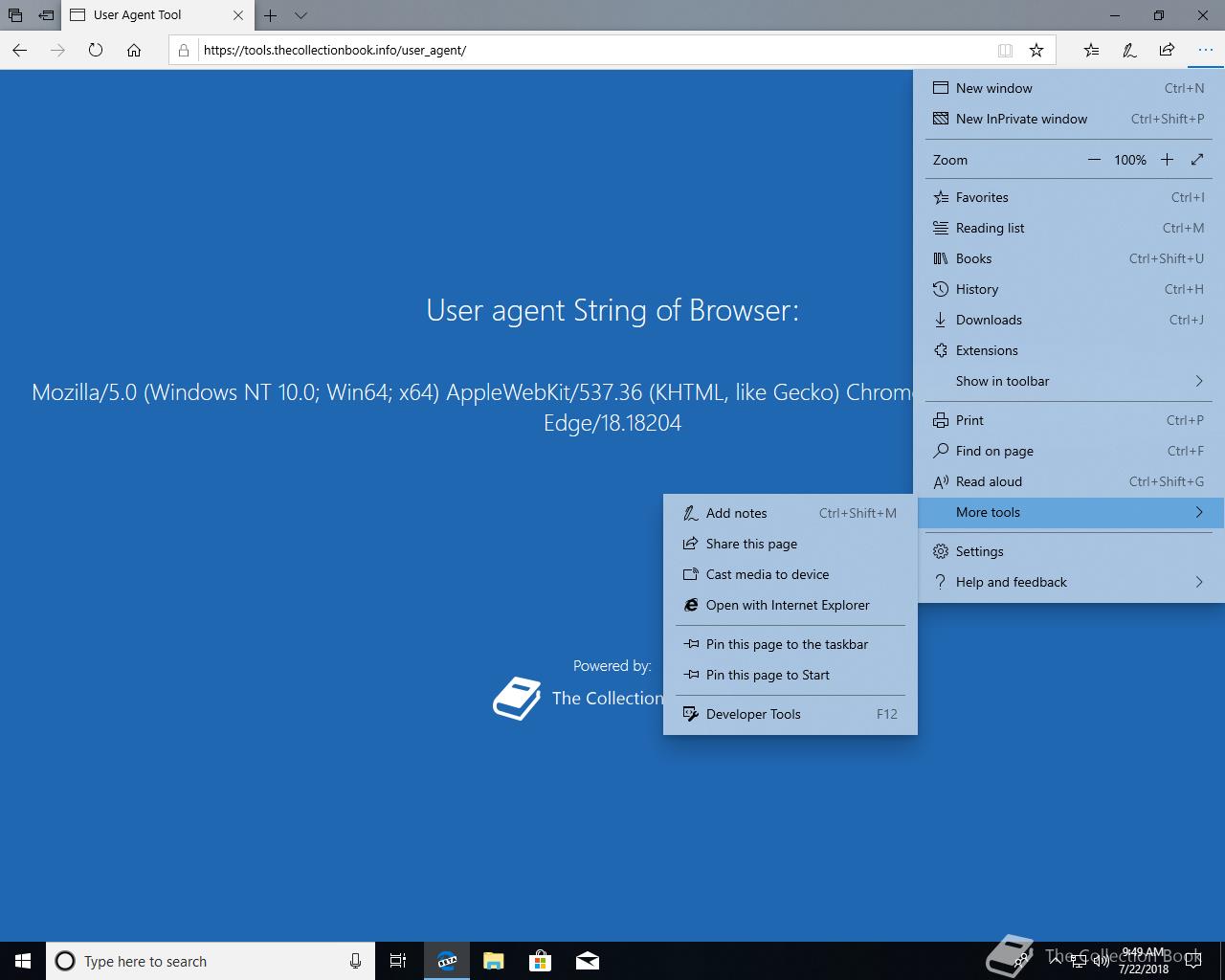This screenshot has height=980, width=1225.
Task: Pin this page to Start
Action: click(791, 675)
